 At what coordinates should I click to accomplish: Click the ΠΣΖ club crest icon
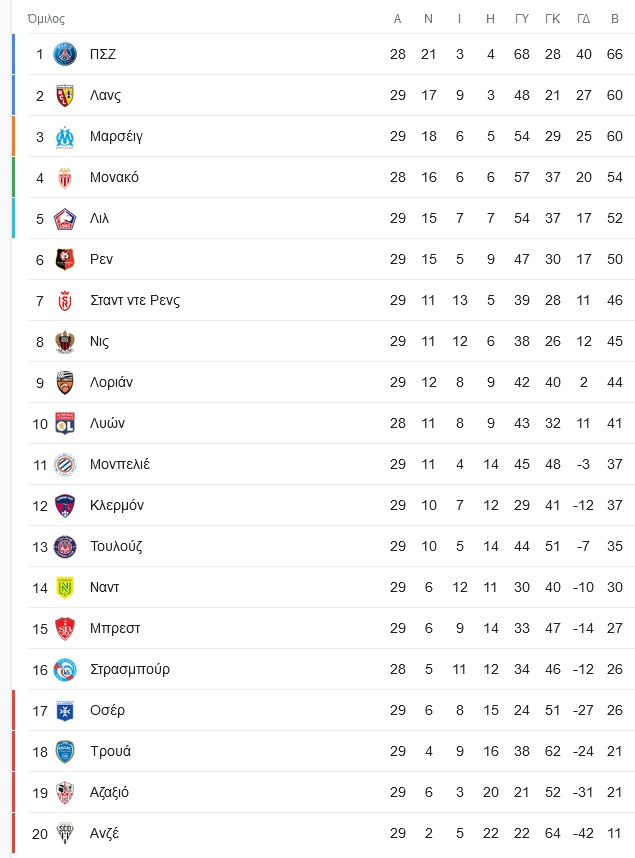point(65,54)
